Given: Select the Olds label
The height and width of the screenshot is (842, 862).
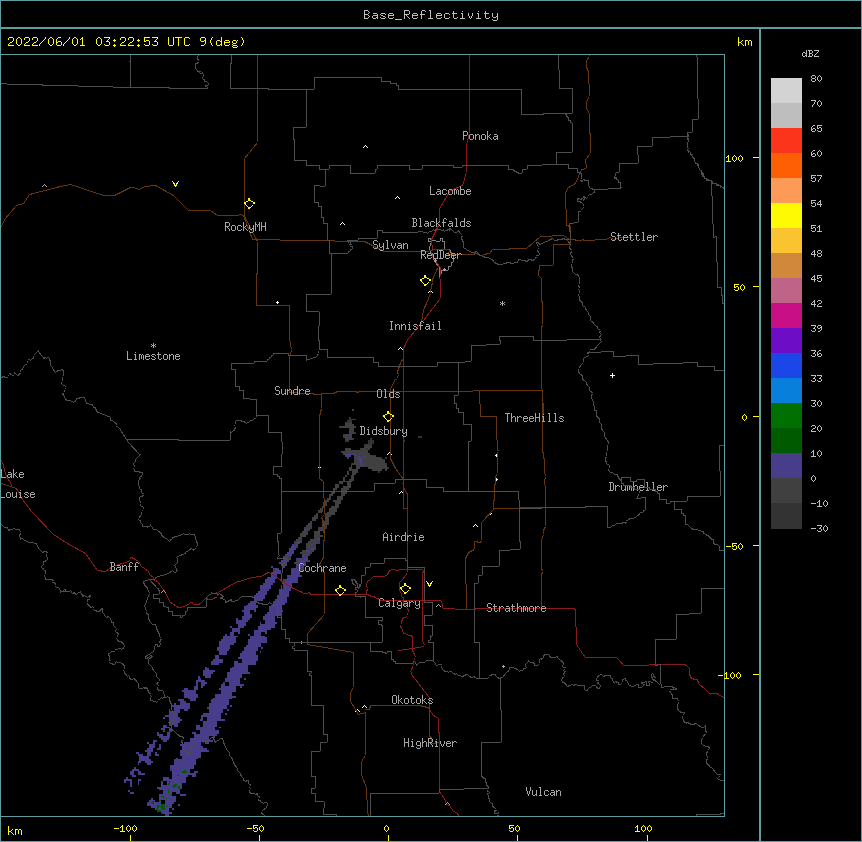Looking at the screenshot, I should click(x=388, y=394).
